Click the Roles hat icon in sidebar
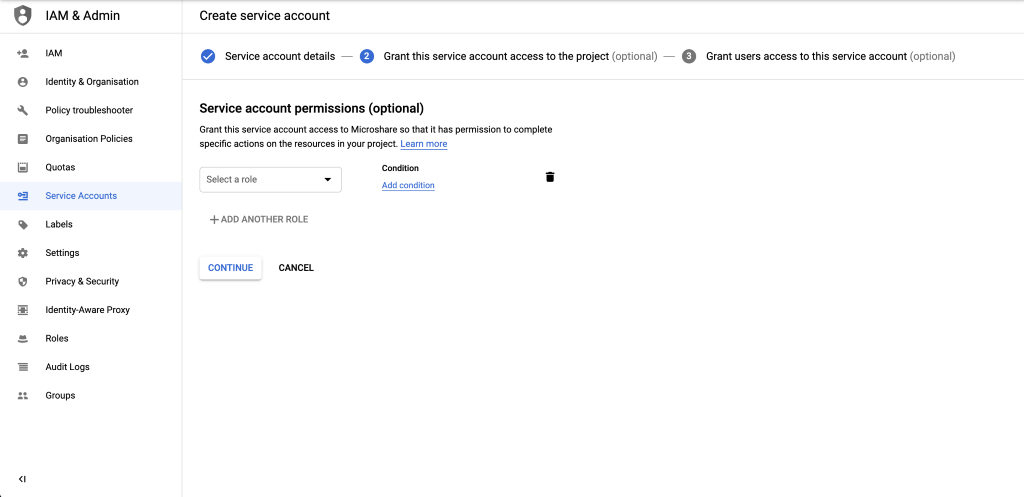 point(22,339)
